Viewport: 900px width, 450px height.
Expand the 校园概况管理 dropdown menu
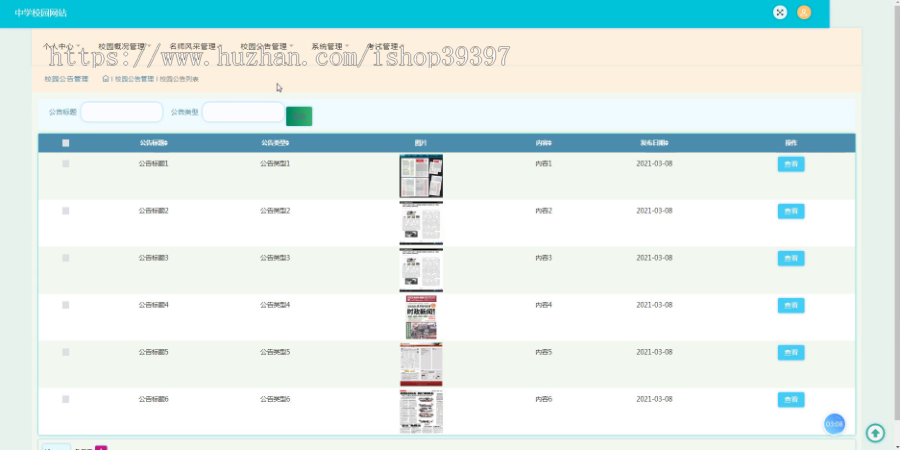click(124, 46)
